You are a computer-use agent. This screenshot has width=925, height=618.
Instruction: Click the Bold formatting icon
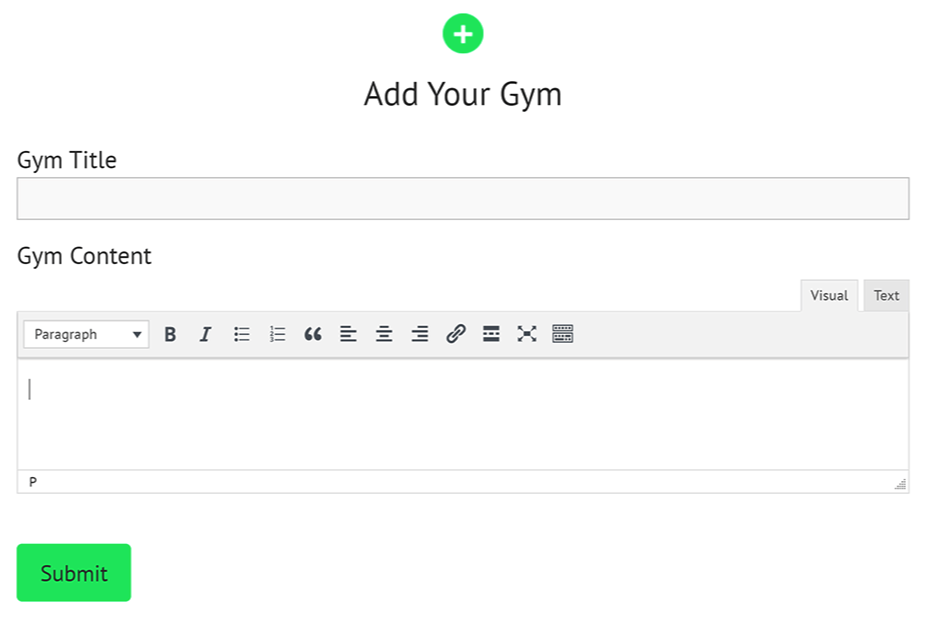point(170,335)
